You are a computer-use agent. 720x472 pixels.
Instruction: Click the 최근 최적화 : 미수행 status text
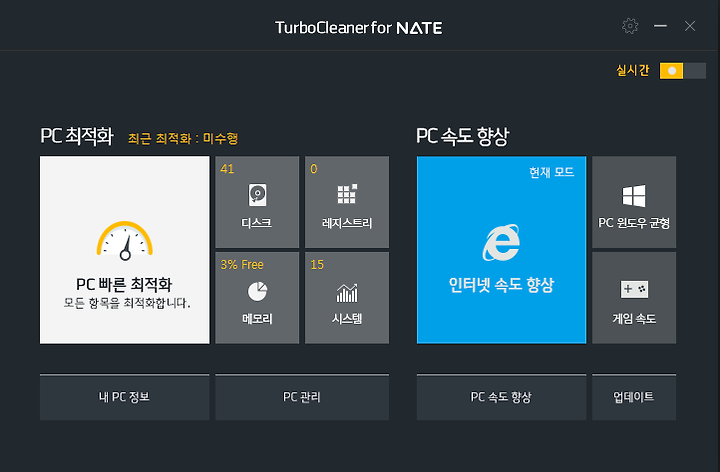183,138
